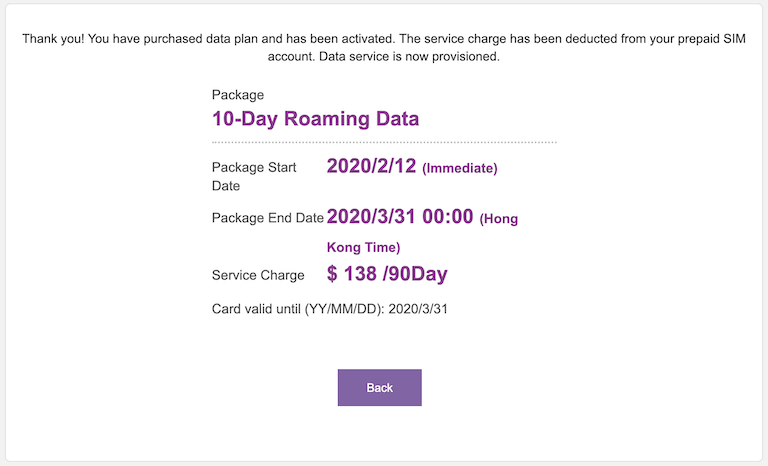Click the "Thank you!" text at the start
The width and height of the screenshot is (768, 466).
pyautogui.click(x=55, y=39)
